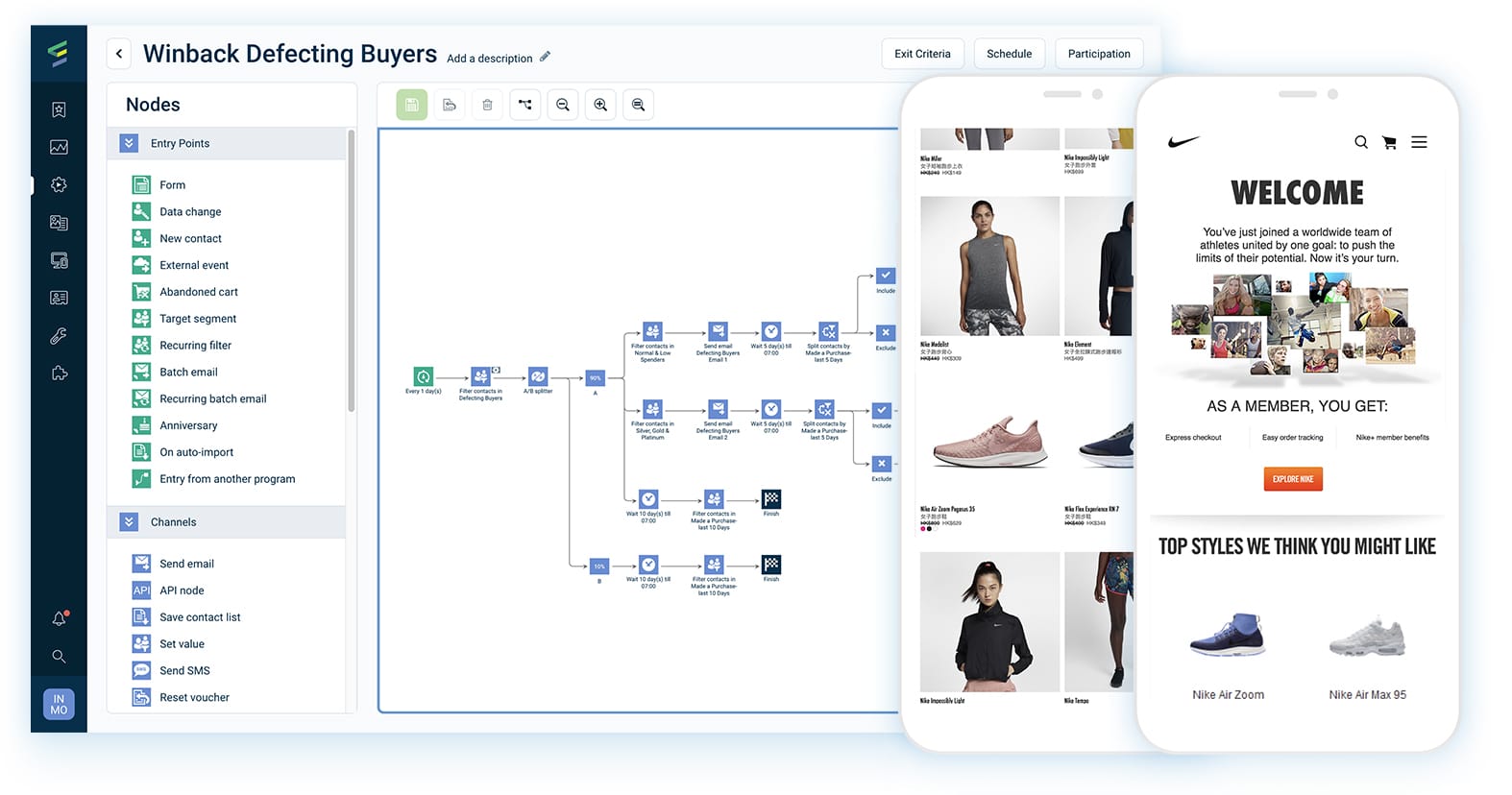Screen dimensions: 1512x795
Task: Select the New contact entry point
Action: (x=177, y=239)
